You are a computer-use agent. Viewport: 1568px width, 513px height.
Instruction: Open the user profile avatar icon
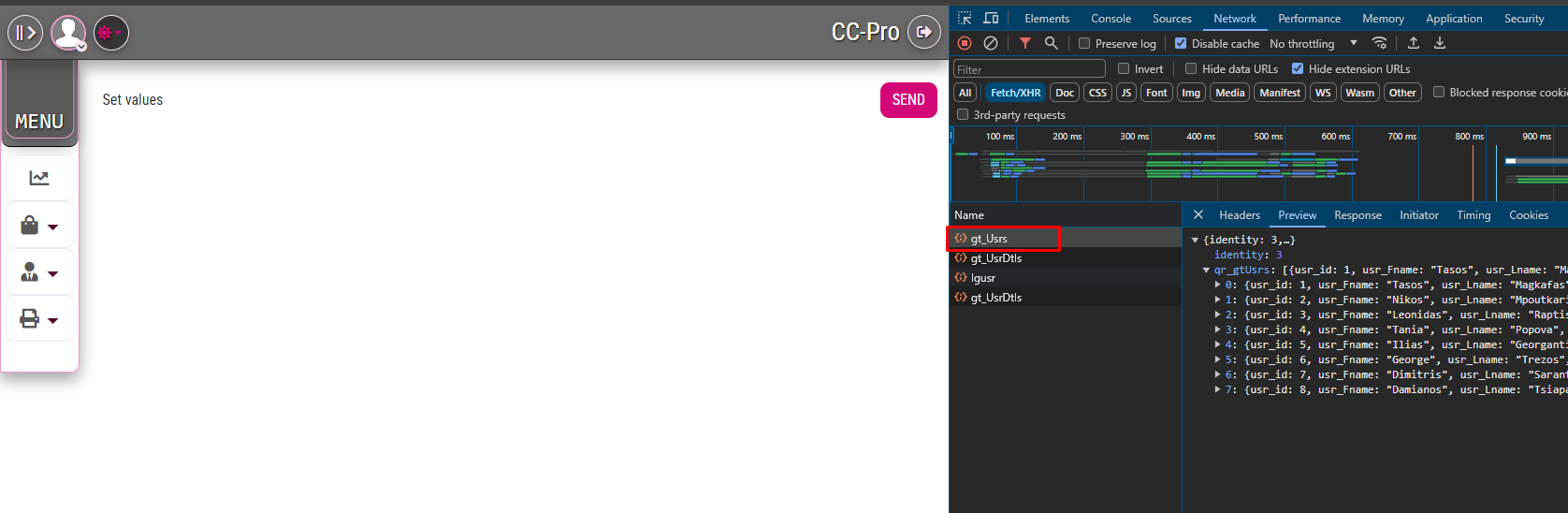[68, 33]
